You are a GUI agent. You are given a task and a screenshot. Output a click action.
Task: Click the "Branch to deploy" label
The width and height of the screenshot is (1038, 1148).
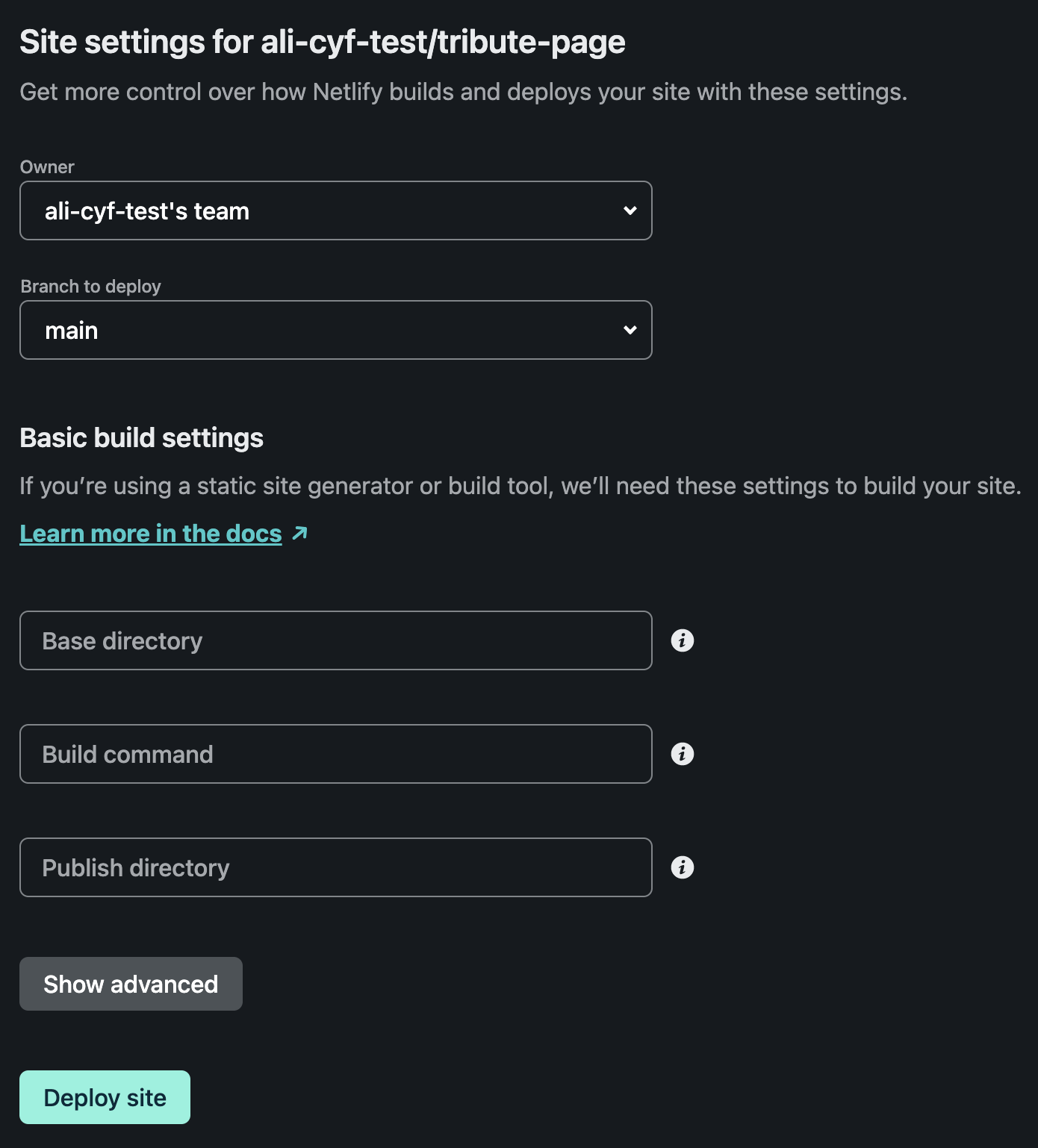(x=90, y=285)
